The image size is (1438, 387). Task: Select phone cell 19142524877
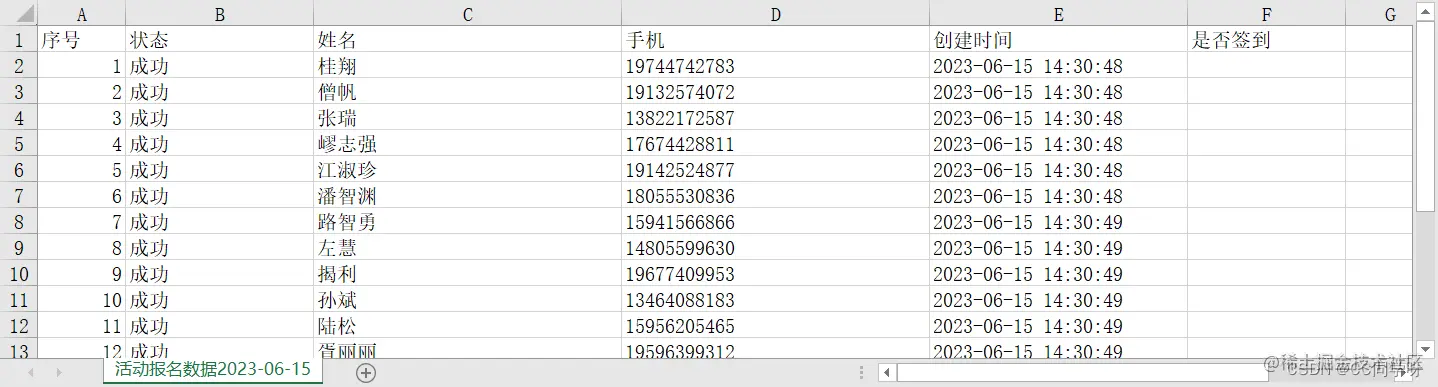point(776,170)
